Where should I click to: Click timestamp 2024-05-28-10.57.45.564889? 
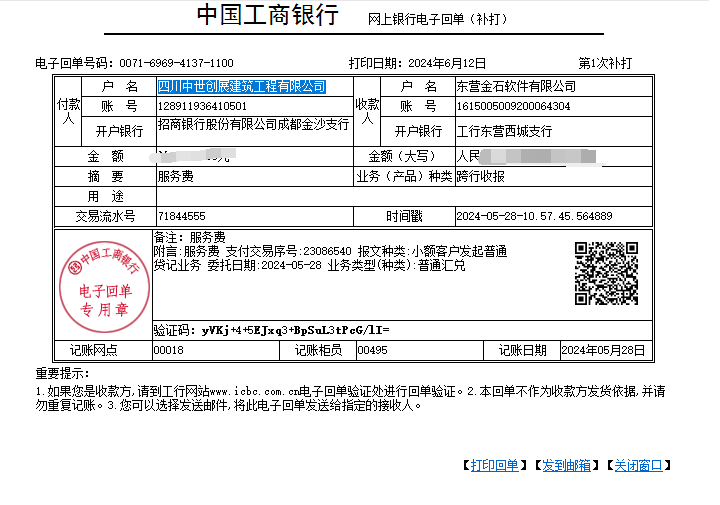534,216
